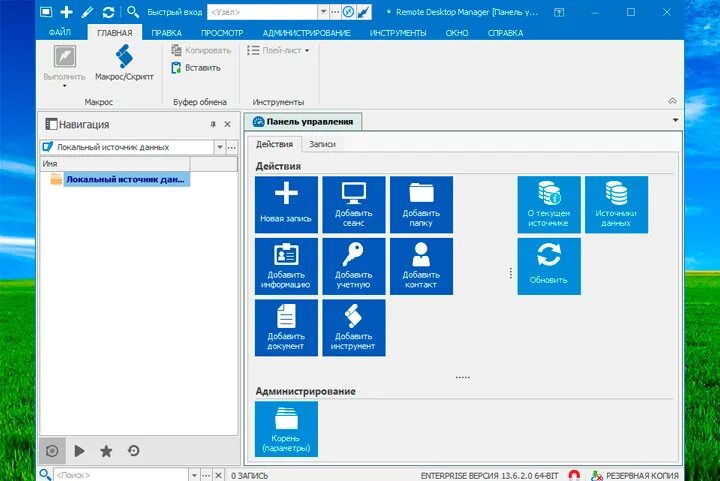Click the pencil edit icon in title bar
Image resolution: width=720 pixels, height=481 pixels.
[x=87, y=12]
